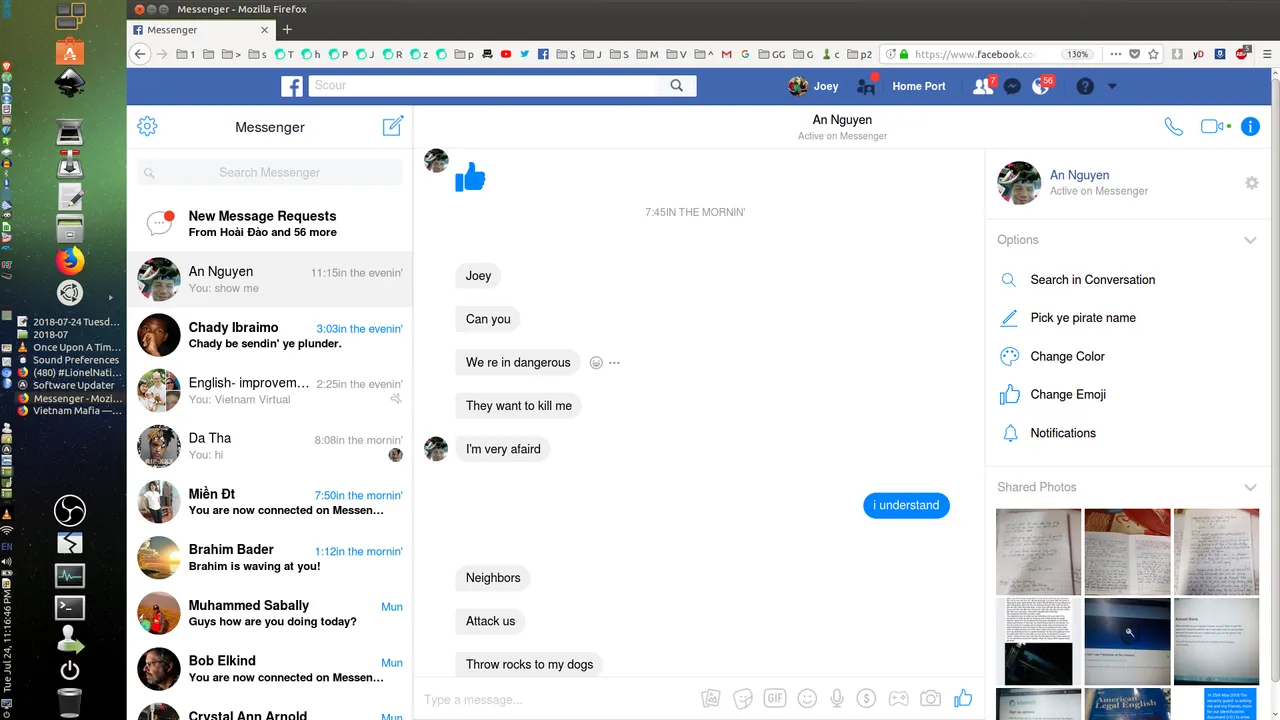Select Search in Conversation
The width and height of the screenshot is (1280, 720).
(1092, 280)
